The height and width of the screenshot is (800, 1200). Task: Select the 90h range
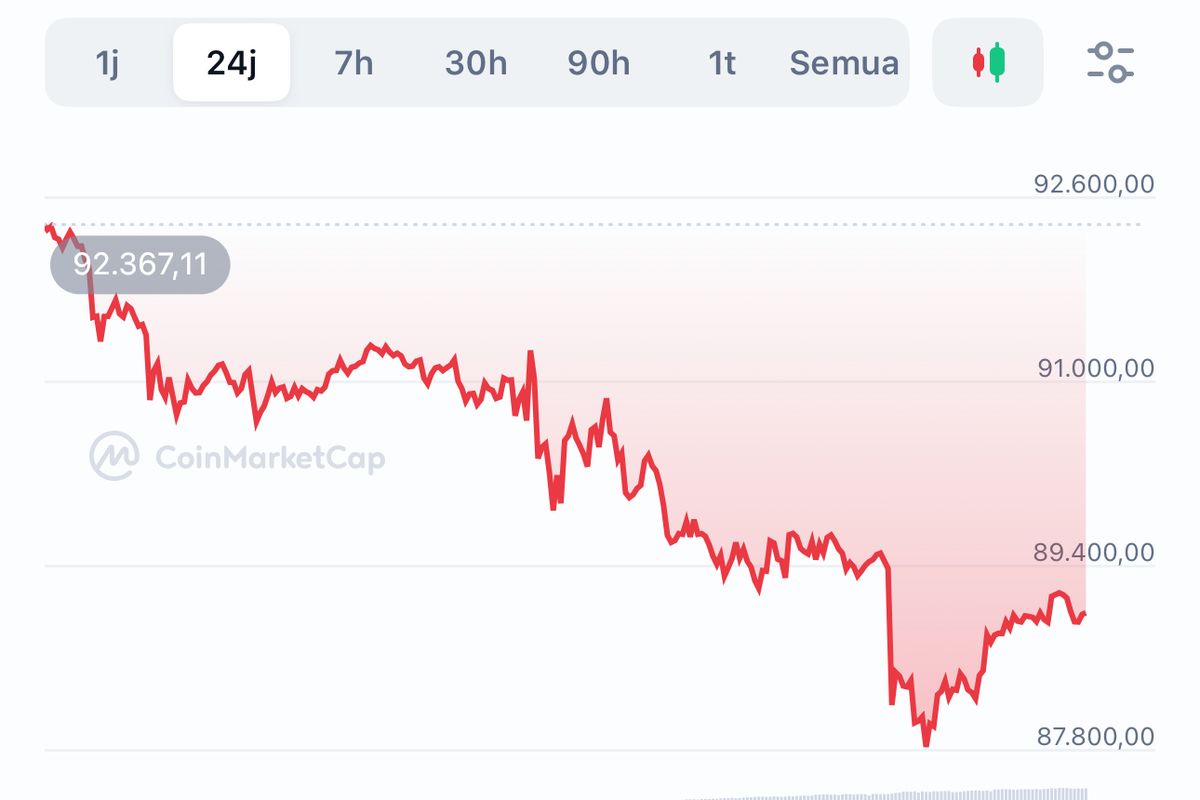pos(599,62)
